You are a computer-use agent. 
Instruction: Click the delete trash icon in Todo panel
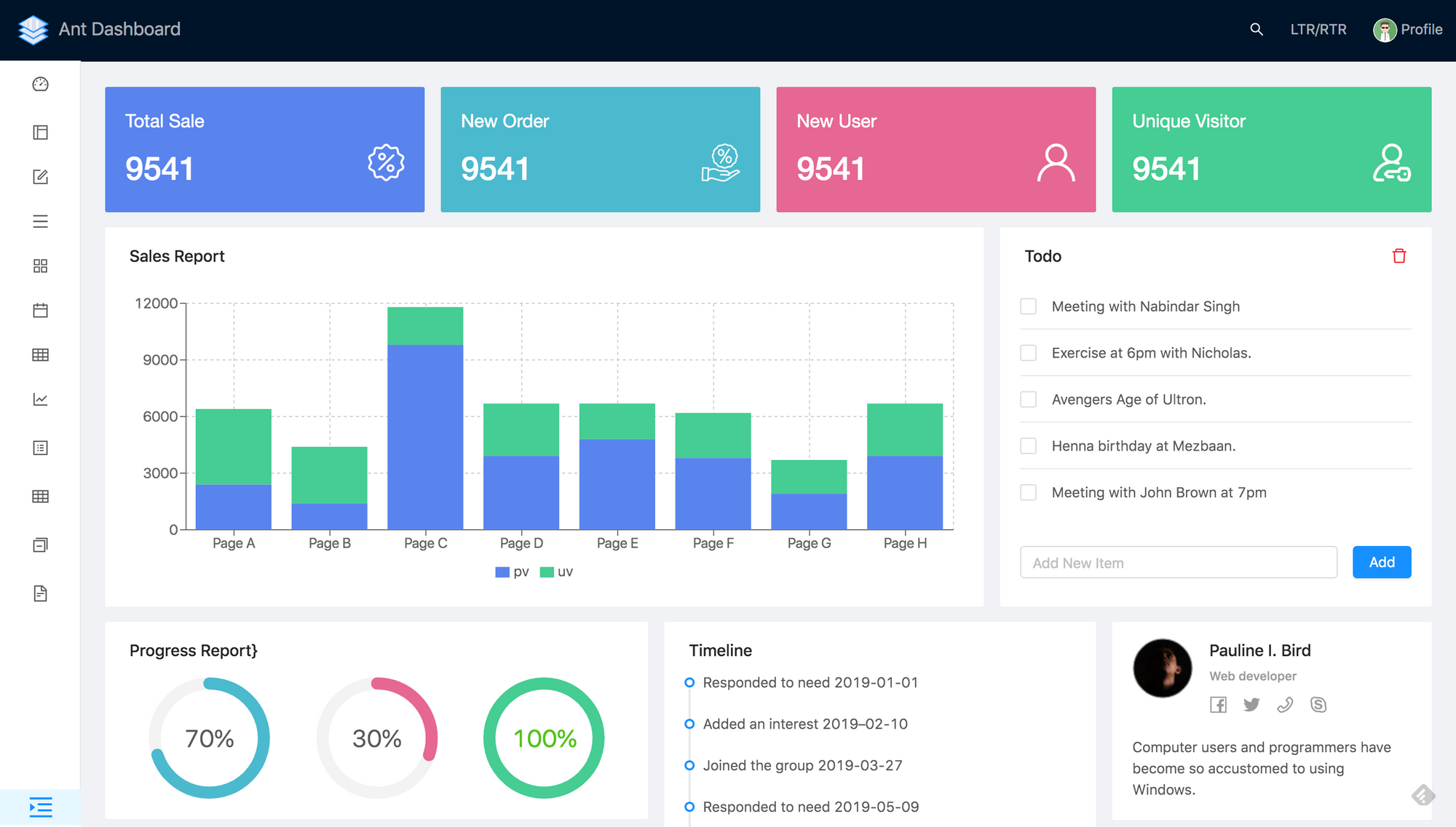tap(1398, 256)
